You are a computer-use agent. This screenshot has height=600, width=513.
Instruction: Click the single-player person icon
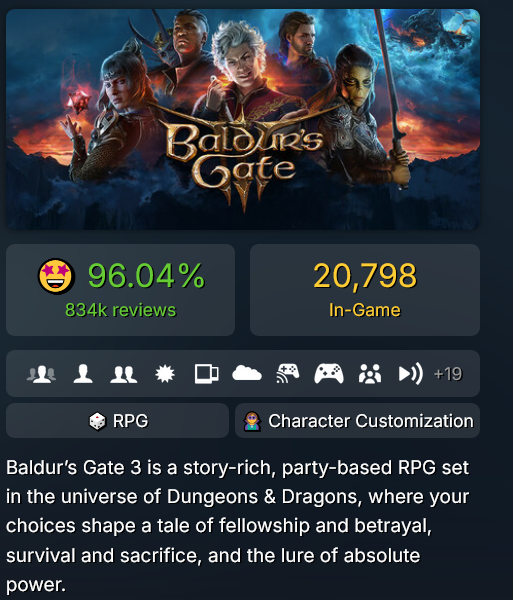pyautogui.click(x=83, y=374)
